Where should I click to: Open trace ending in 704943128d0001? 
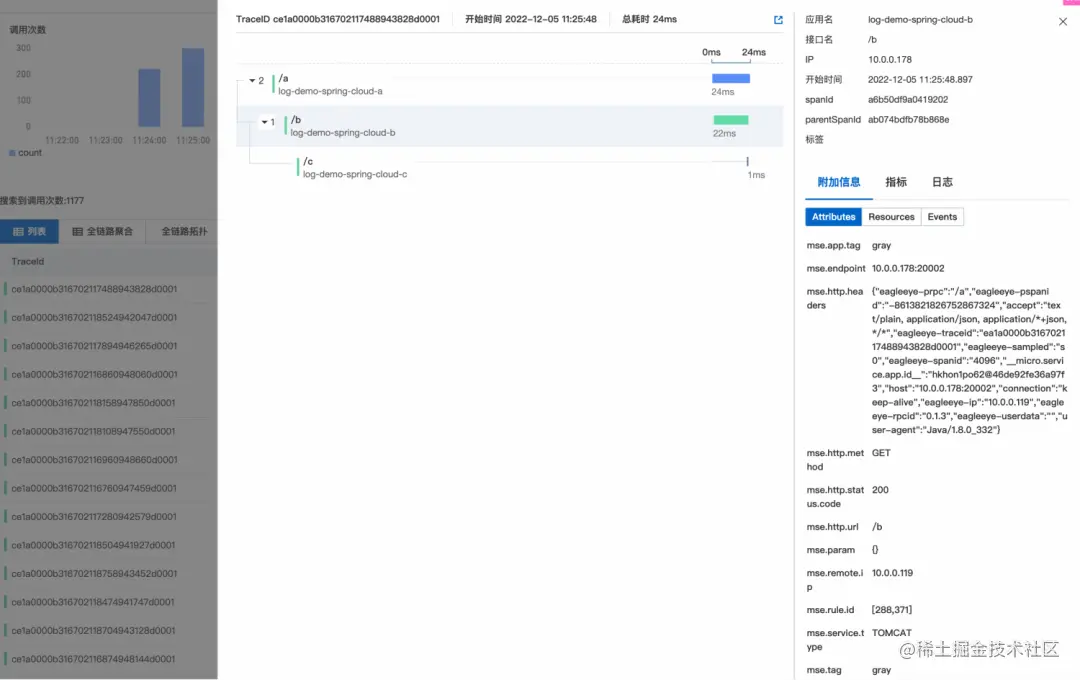click(x=93, y=630)
